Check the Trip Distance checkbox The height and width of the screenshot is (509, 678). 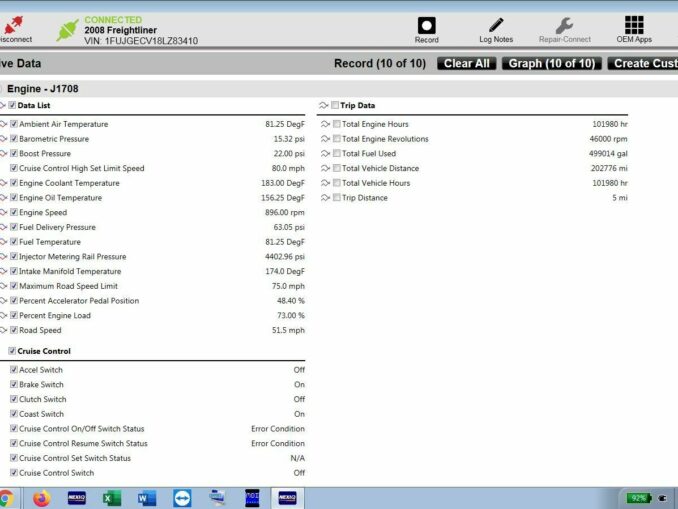pyautogui.click(x=337, y=198)
